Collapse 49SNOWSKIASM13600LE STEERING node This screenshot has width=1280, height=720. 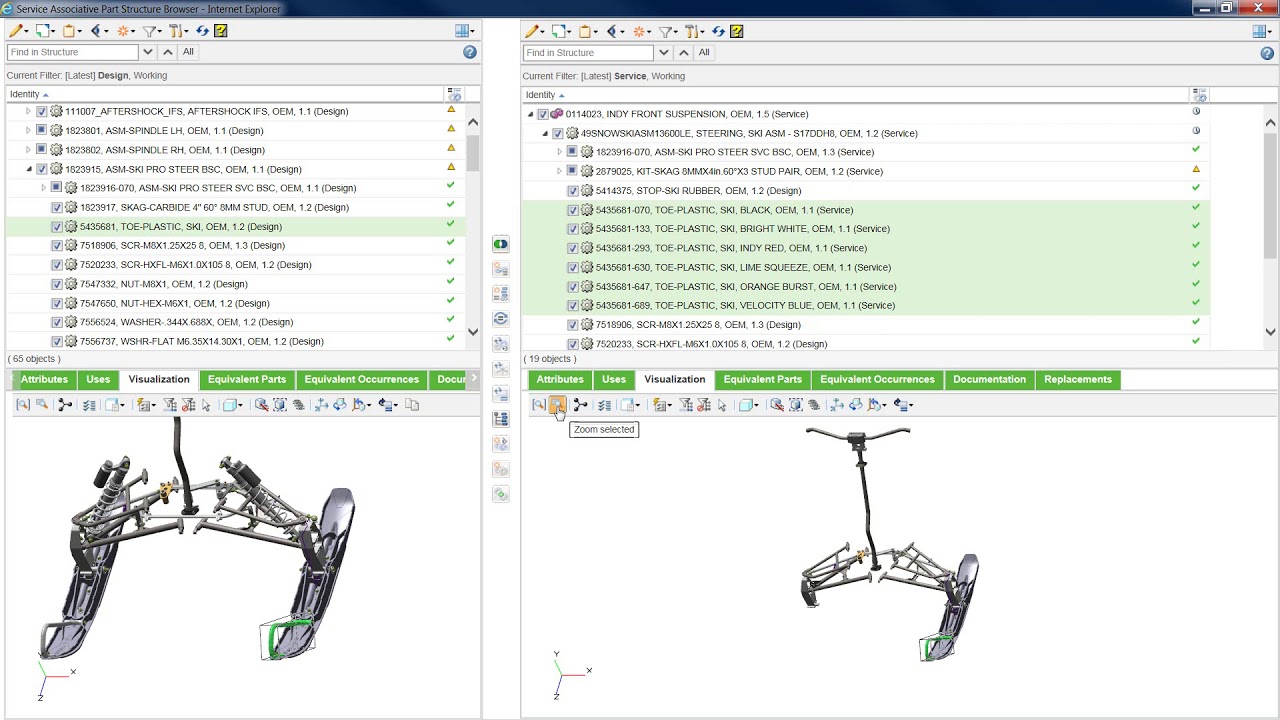[545, 133]
